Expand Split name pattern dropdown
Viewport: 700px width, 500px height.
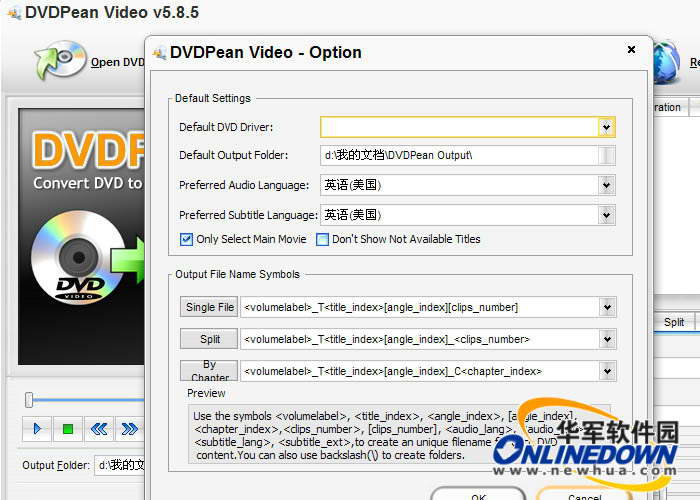607,339
